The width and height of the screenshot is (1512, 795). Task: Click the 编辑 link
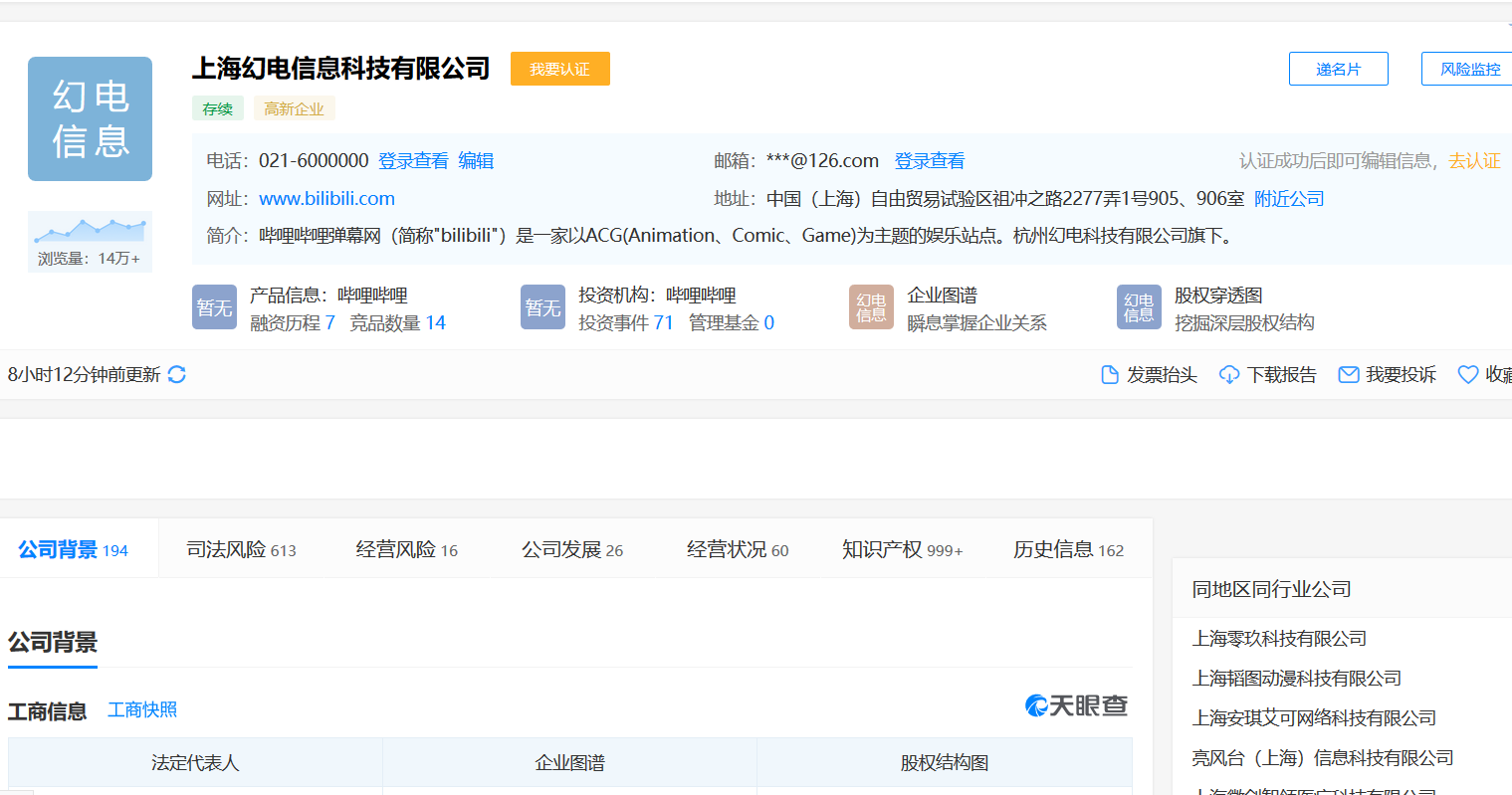click(x=476, y=161)
